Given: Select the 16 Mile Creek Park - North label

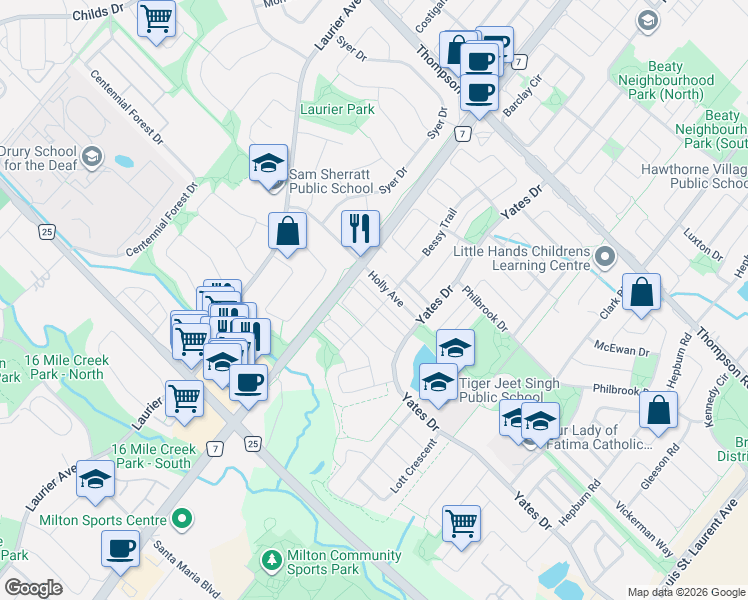Looking at the screenshot, I should (67, 367).
